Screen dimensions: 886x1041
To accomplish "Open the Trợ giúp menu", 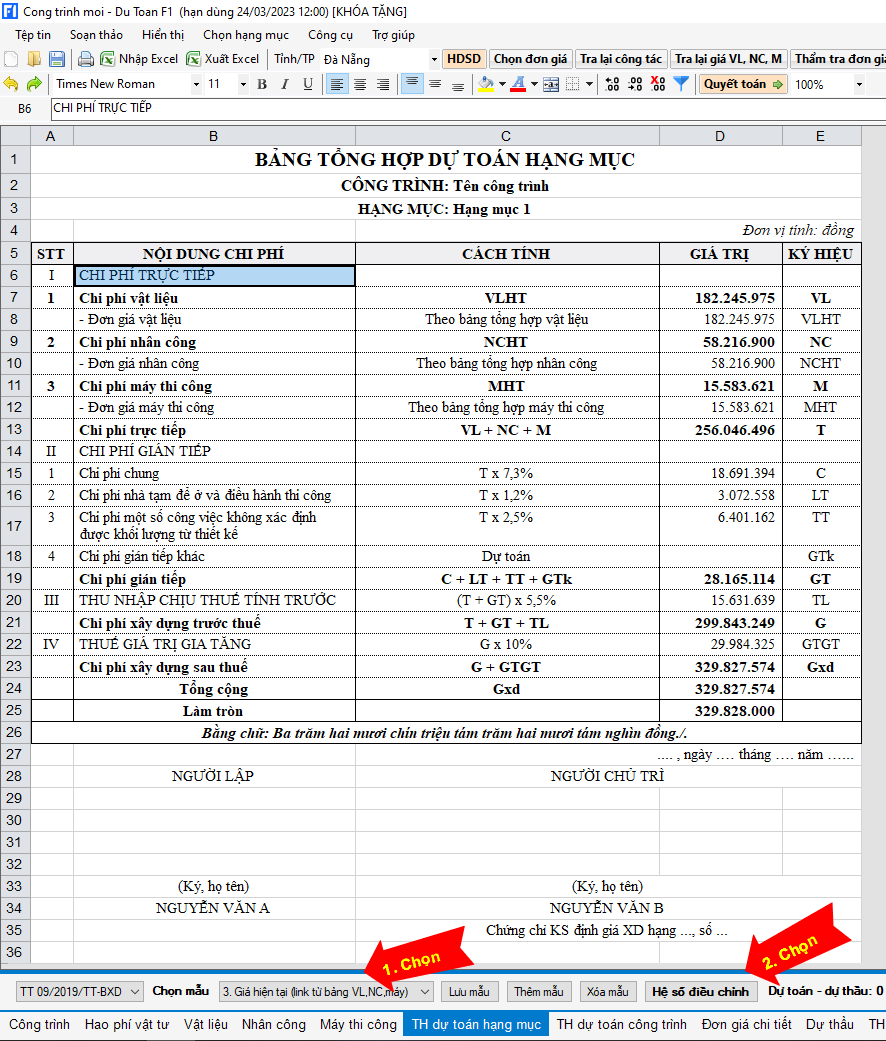I will tap(394, 35).
